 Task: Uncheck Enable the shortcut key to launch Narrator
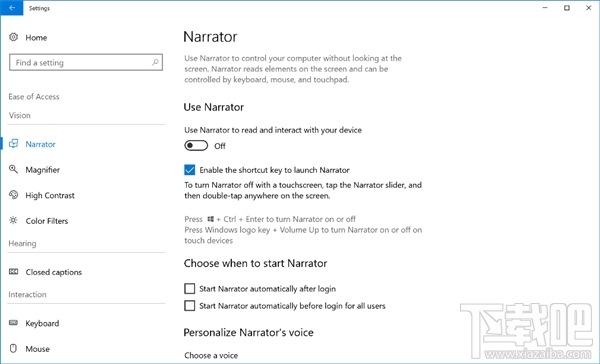tap(189, 170)
